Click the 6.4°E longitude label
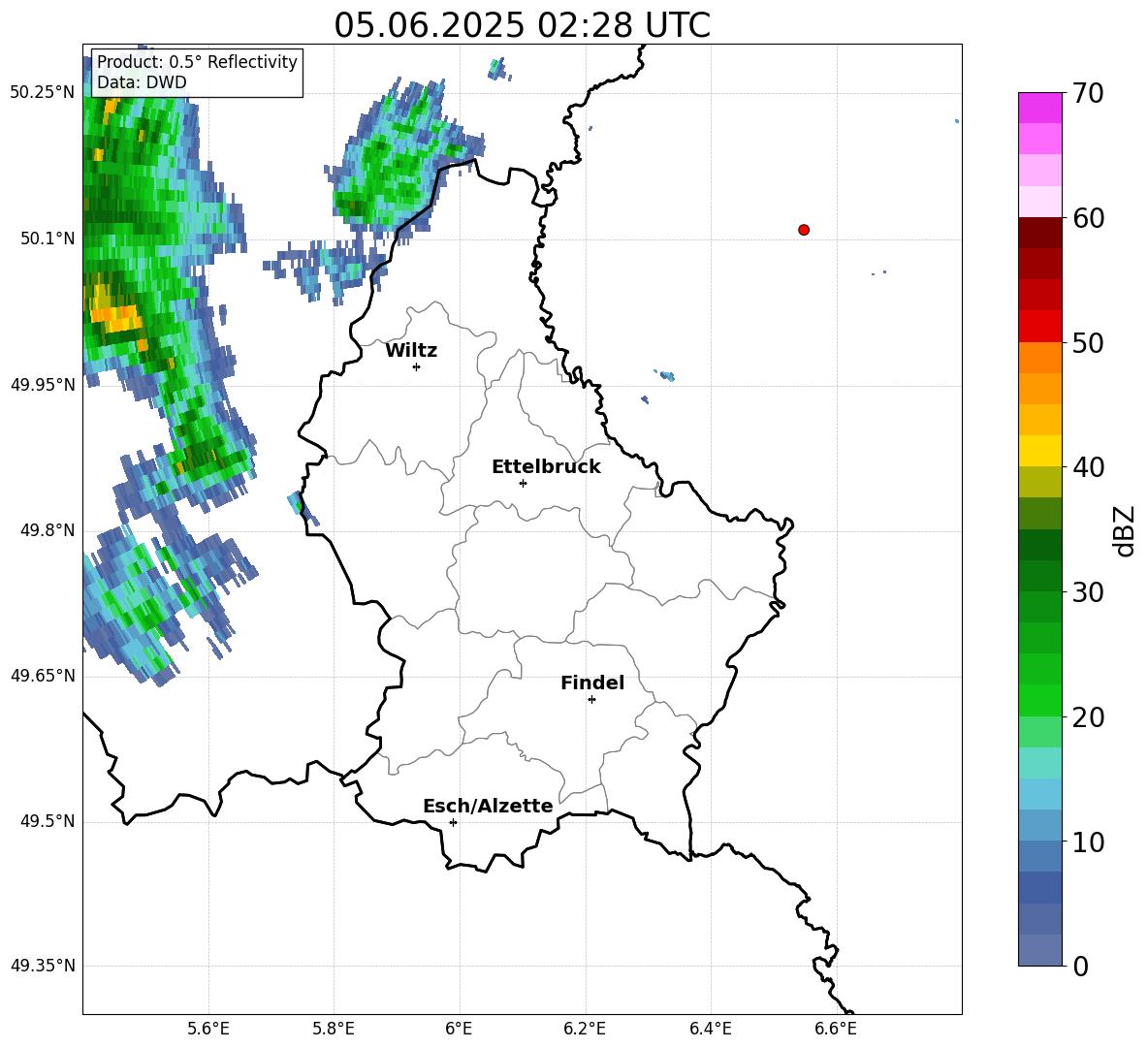The image size is (1148, 1048). coord(710,1029)
